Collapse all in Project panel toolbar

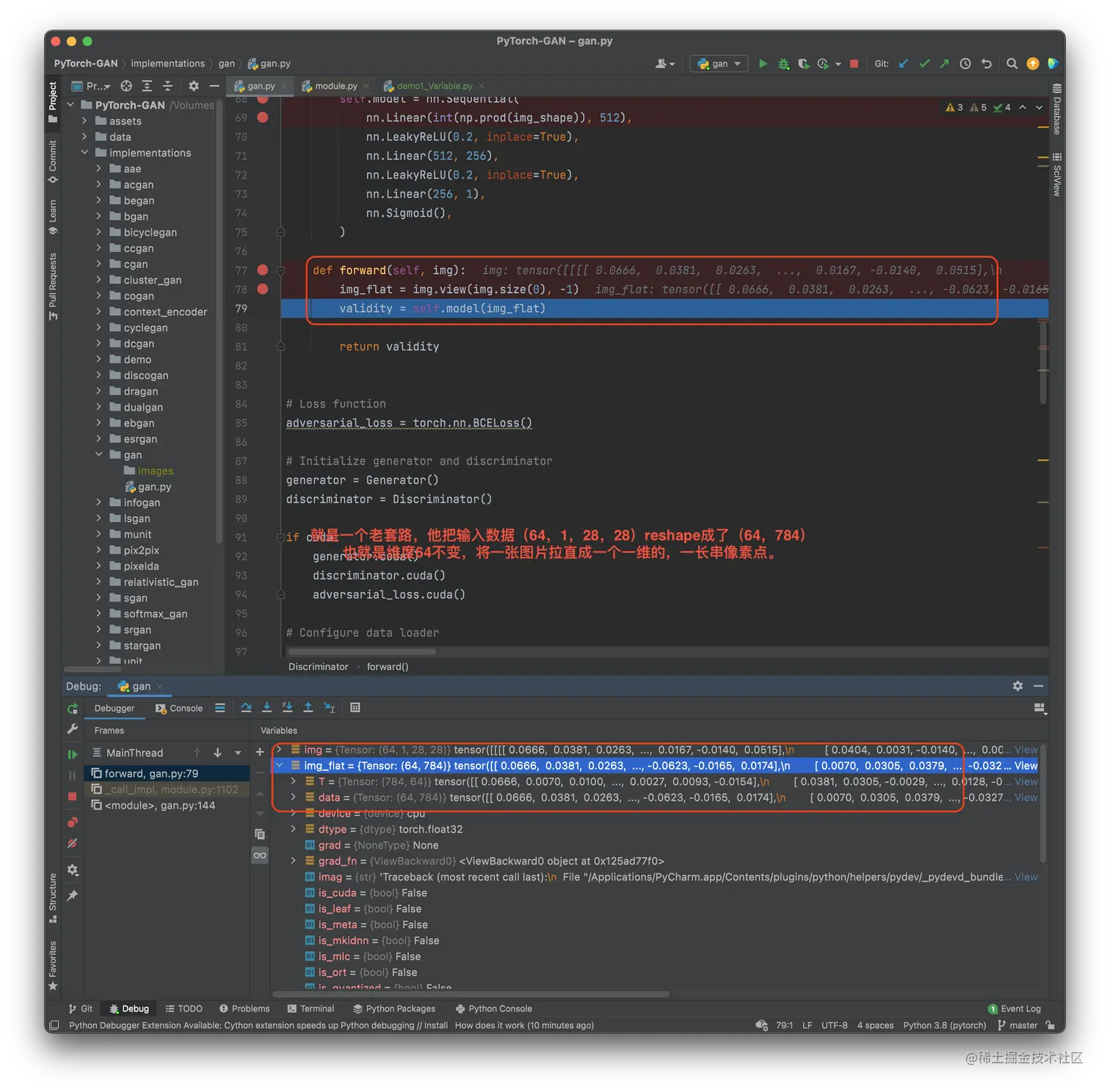[167, 86]
